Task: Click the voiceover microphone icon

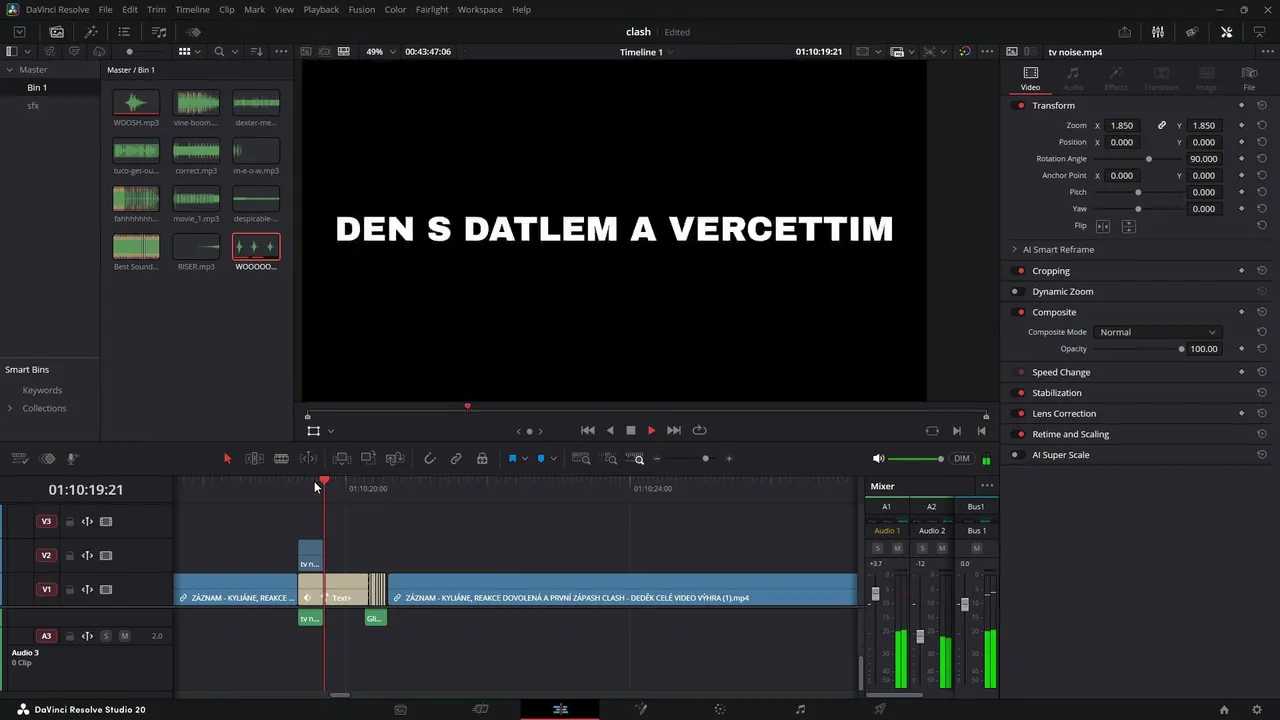Action: pos(73,458)
